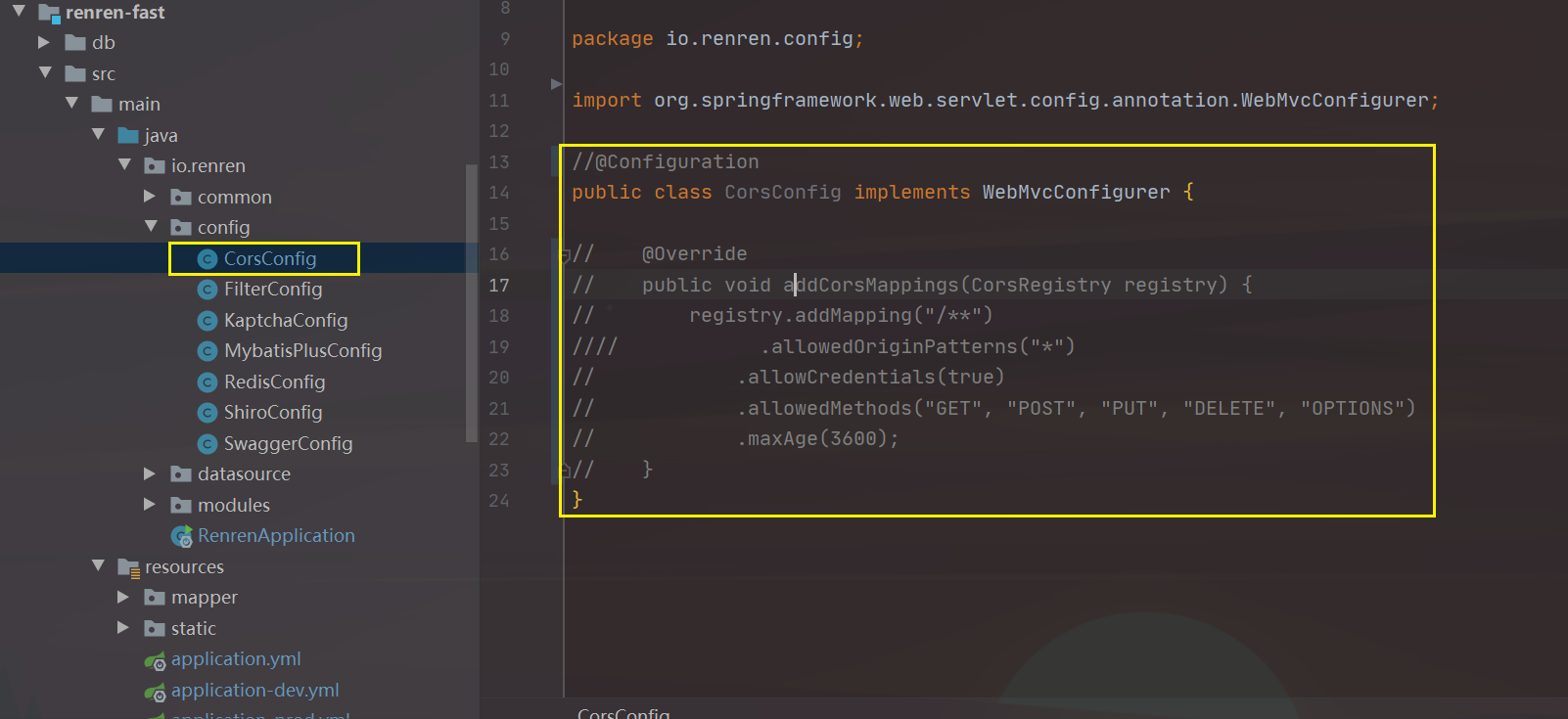Expand the collapsed import fold arrow on line 11
The image size is (1568, 719).
[556, 84]
